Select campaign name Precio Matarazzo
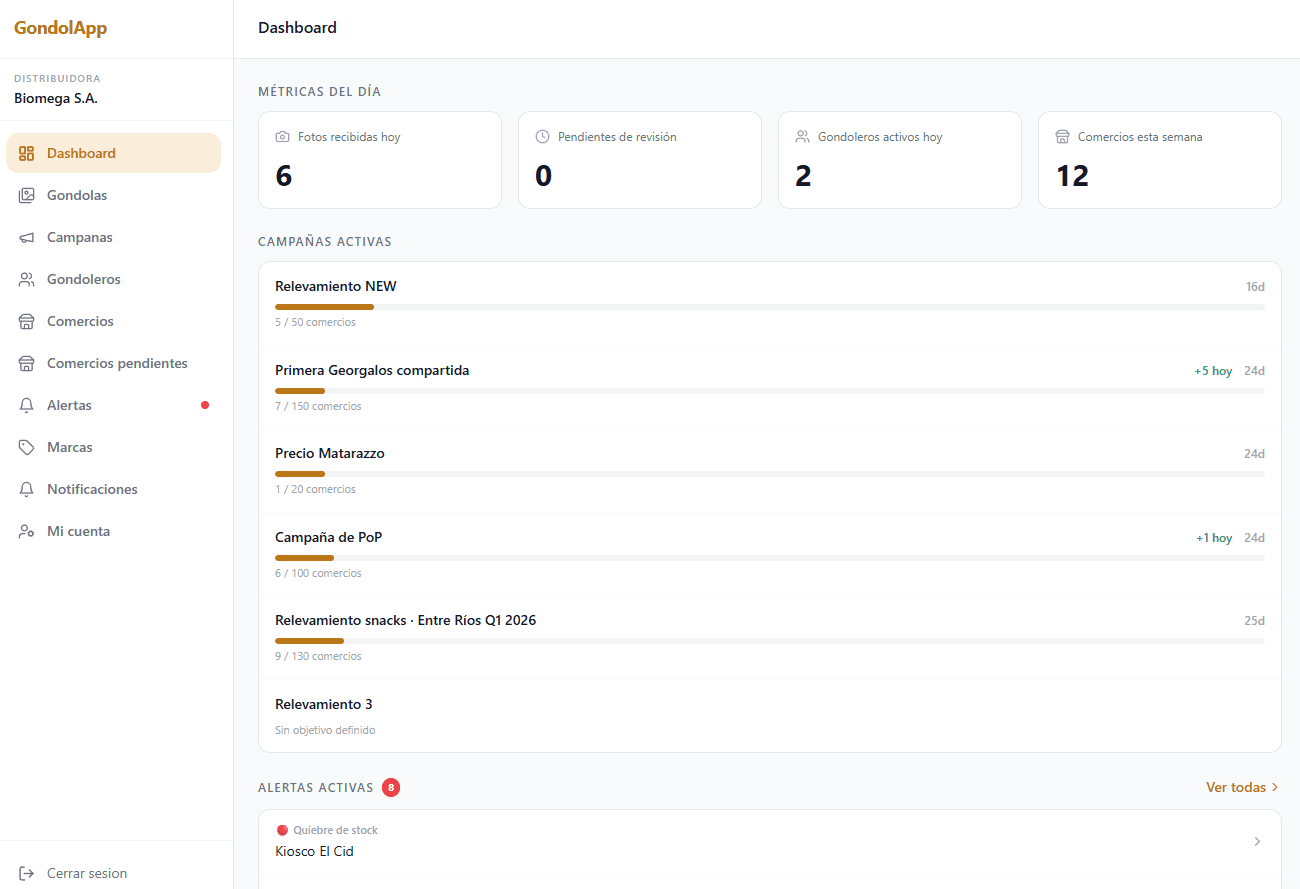Viewport: 1300px width, 889px height. [x=330, y=453]
